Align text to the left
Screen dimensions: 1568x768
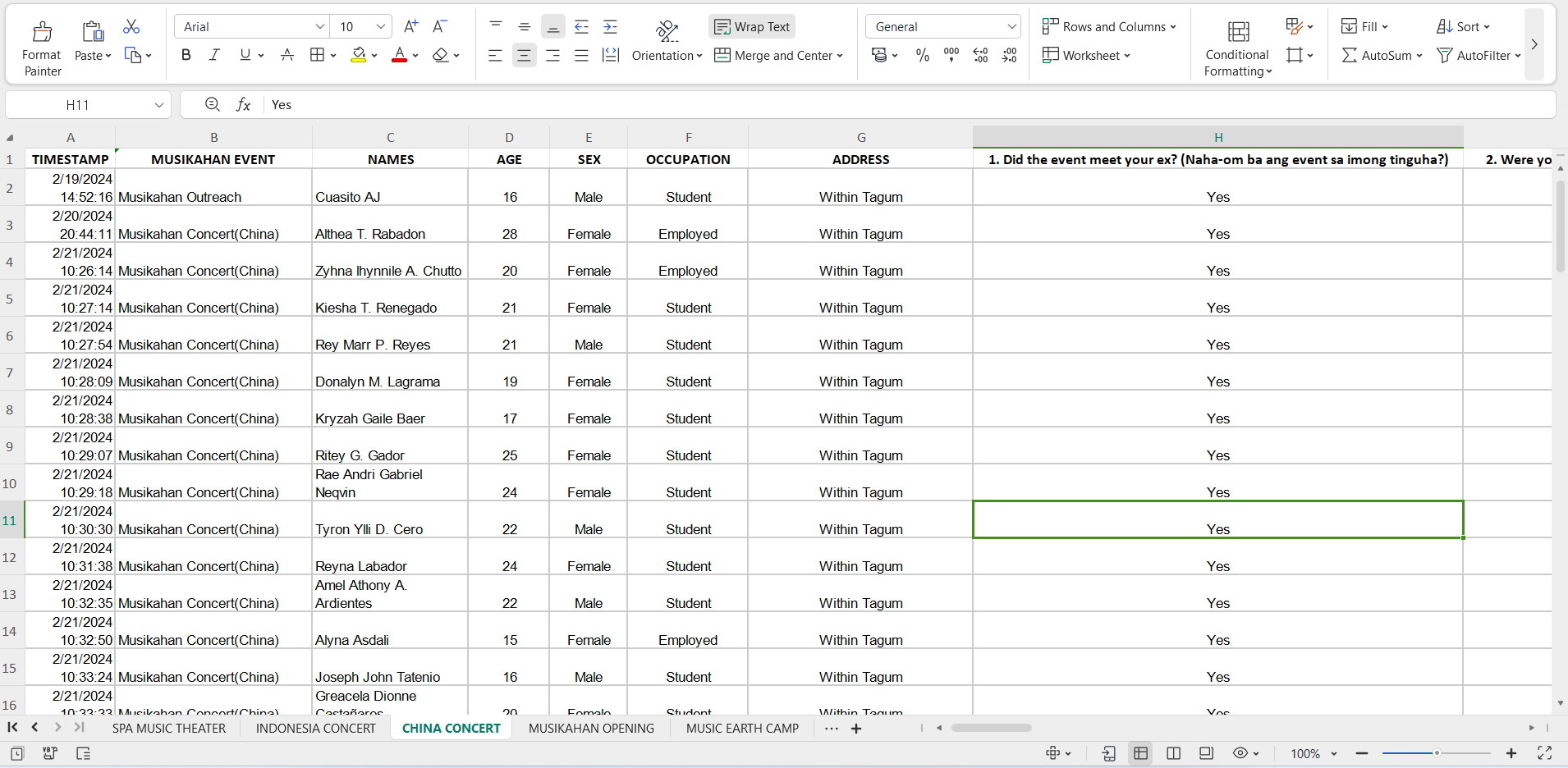(x=495, y=55)
